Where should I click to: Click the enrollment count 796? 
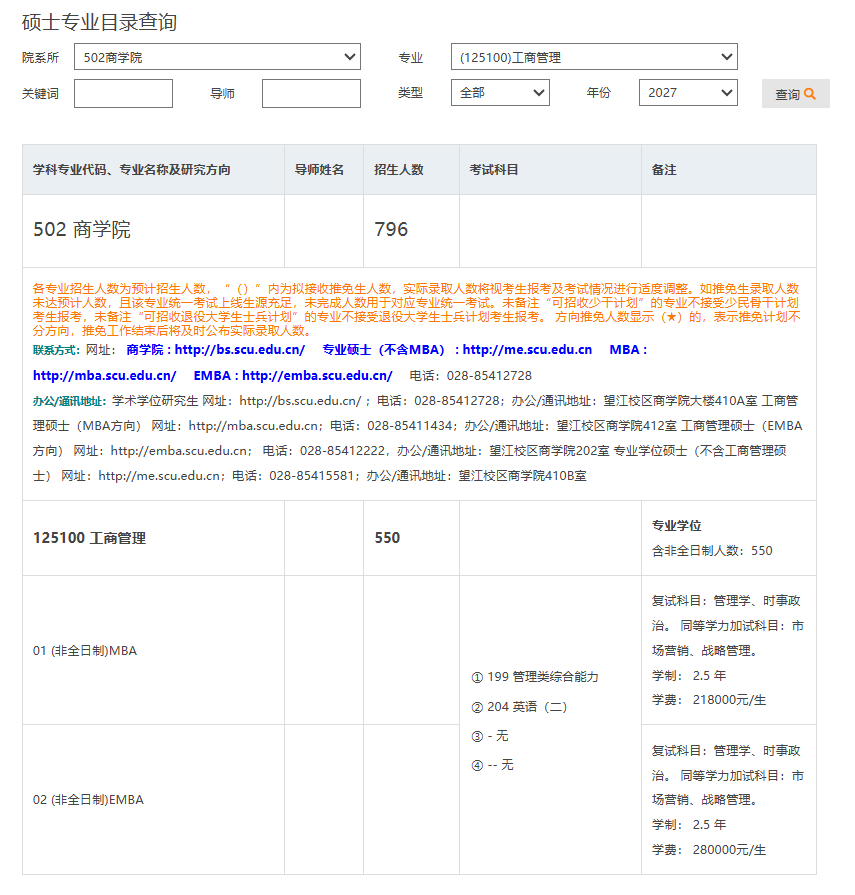[391, 229]
